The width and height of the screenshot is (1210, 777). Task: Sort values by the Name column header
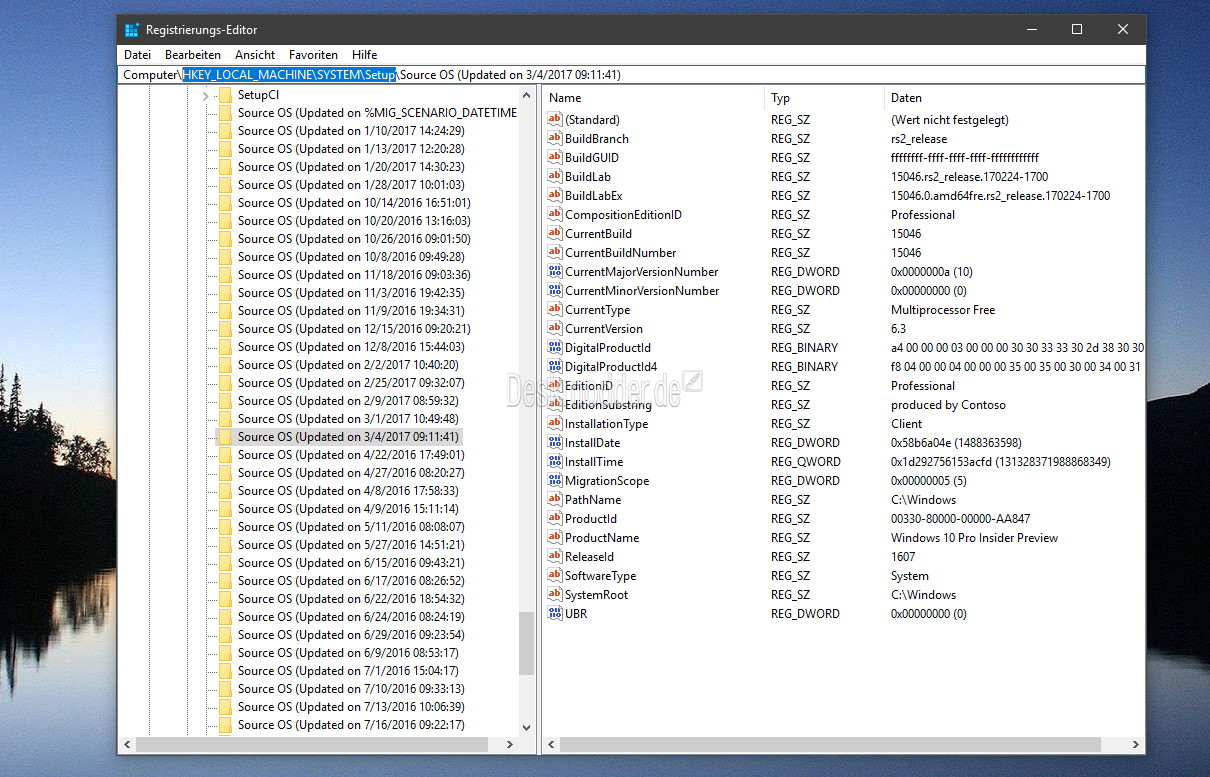click(654, 98)
